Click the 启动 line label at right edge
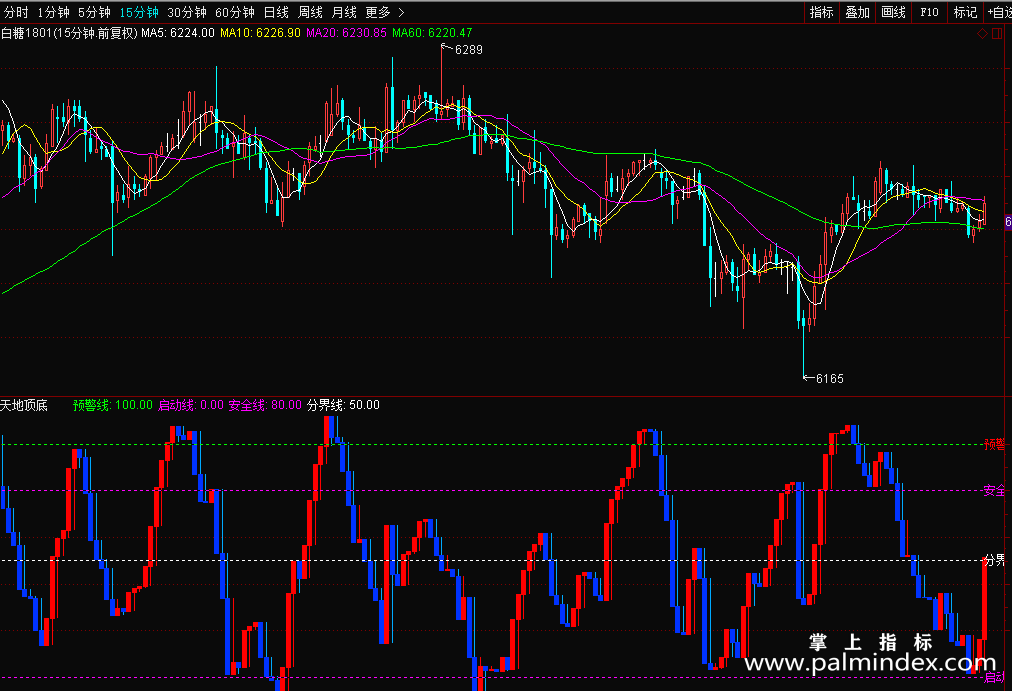Viewport: 1012px width, 691px height. 995,677
